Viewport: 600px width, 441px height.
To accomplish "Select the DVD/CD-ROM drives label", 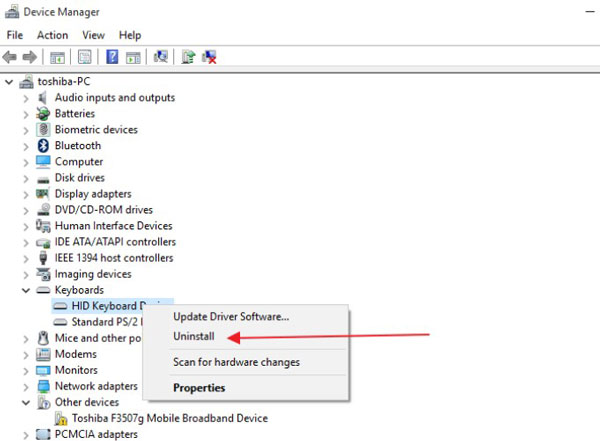I will pos(104,210).
